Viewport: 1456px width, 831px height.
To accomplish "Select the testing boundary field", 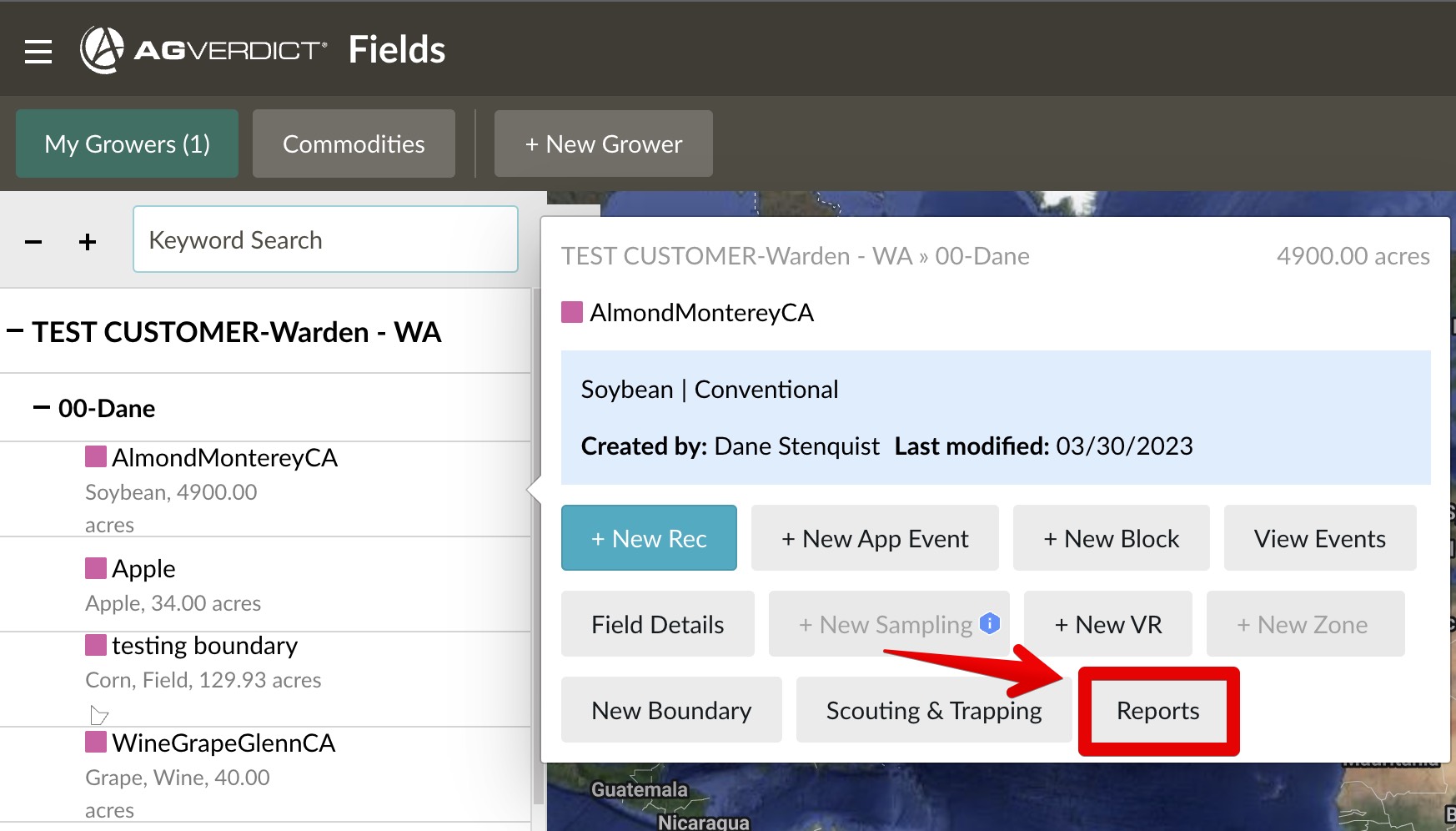I will tap(204, 645).
